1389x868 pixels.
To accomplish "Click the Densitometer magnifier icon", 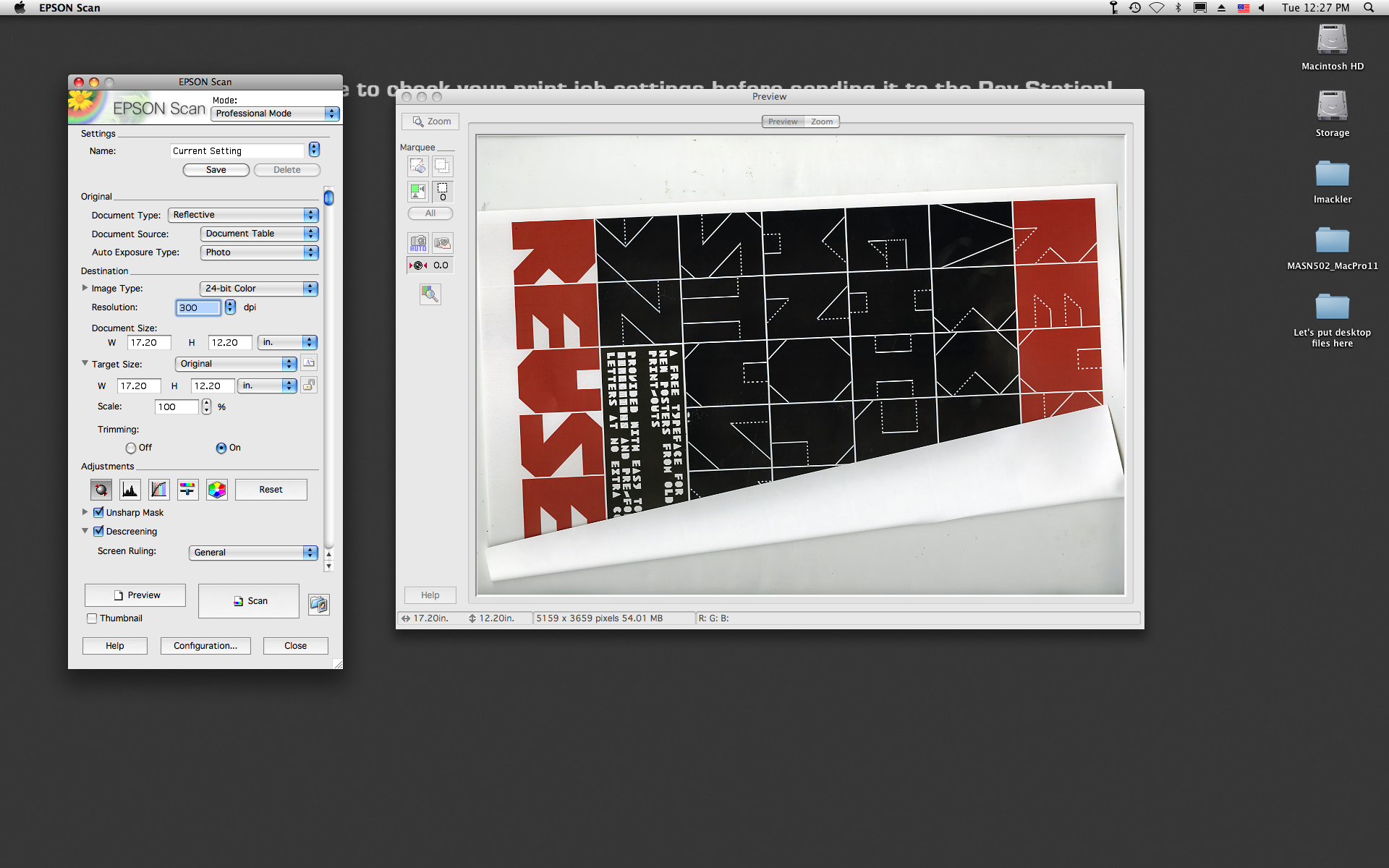I will point(430,294).
